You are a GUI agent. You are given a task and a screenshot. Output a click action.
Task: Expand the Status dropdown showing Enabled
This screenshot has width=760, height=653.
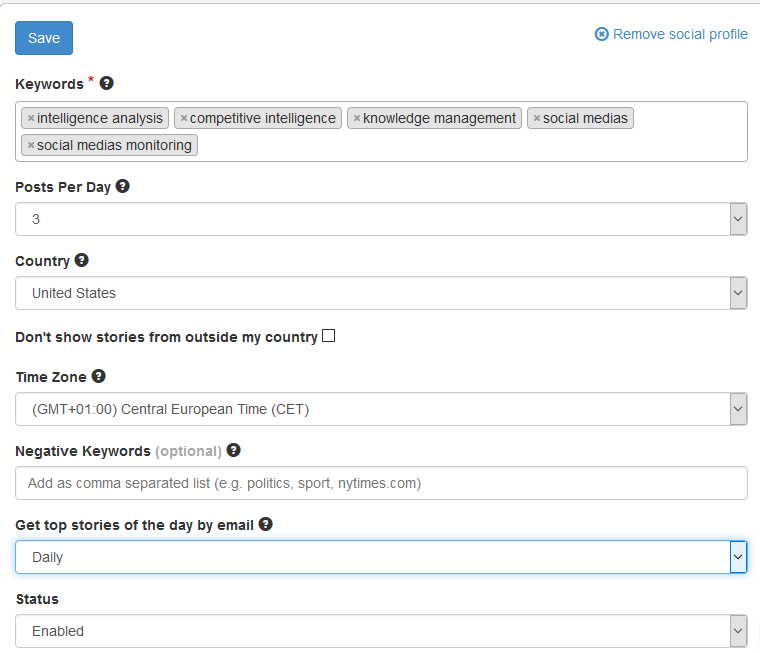[381, 631]
